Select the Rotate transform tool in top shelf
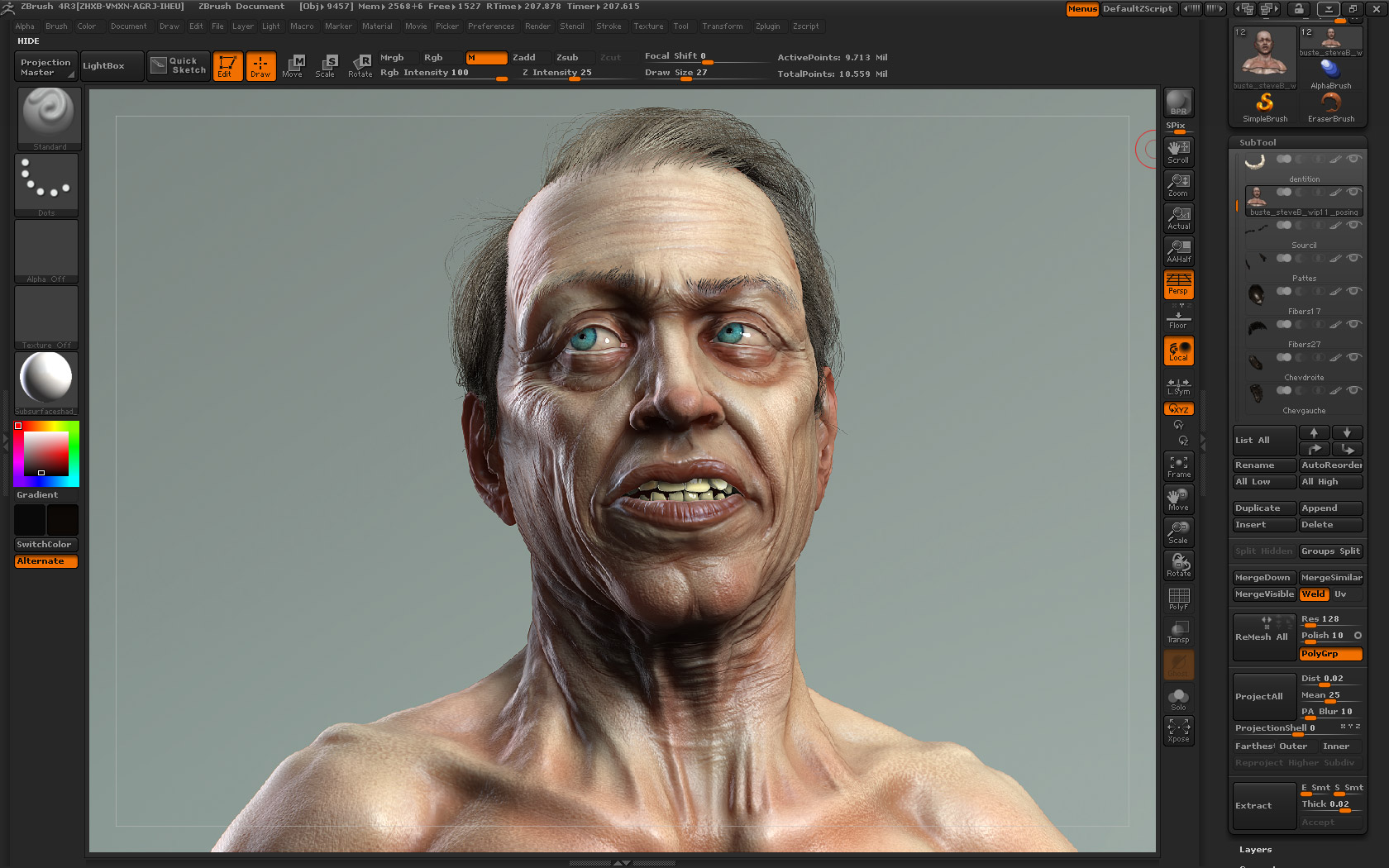This screenshot has height=868, width=1389. click(360, 66)
